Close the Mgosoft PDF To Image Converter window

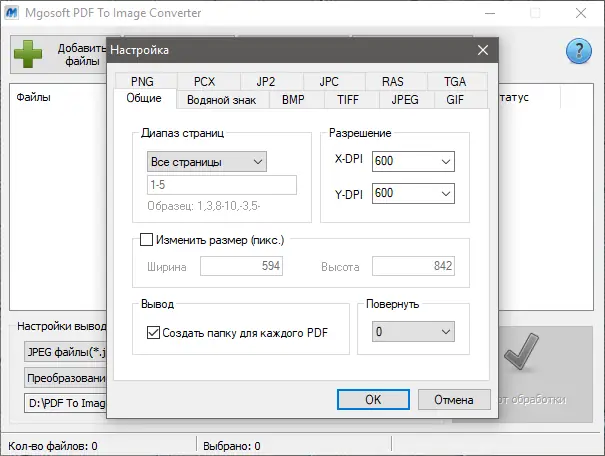point(581,13)
